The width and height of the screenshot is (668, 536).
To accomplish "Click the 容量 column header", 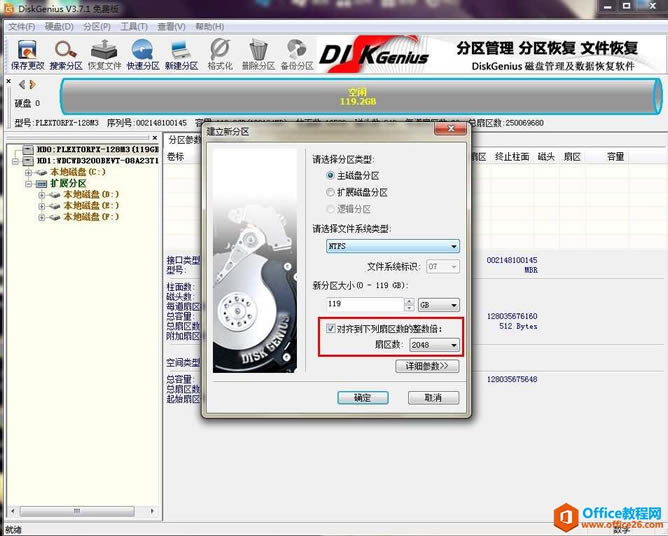I will (615, 157).
